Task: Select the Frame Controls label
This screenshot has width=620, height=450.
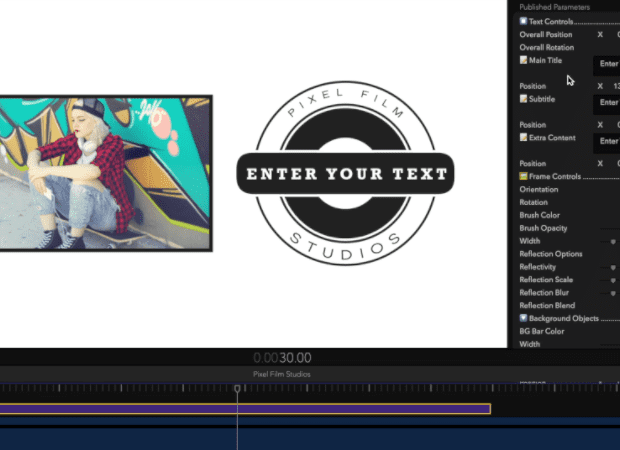Action: 555,177
